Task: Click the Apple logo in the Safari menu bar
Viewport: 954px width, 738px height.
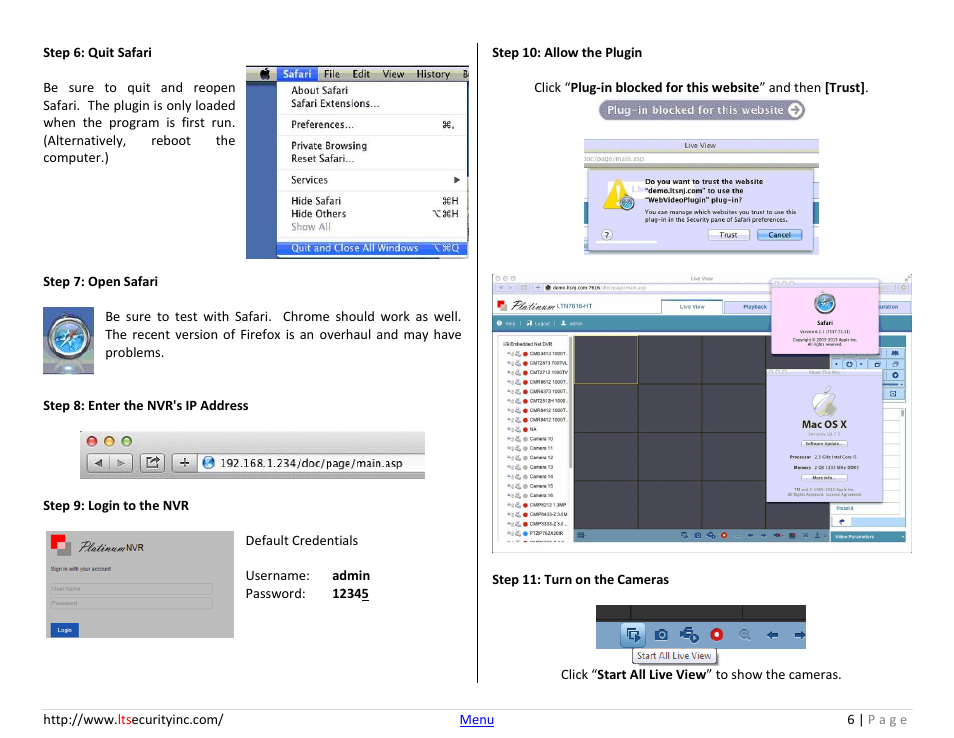Action: point(265,74)
